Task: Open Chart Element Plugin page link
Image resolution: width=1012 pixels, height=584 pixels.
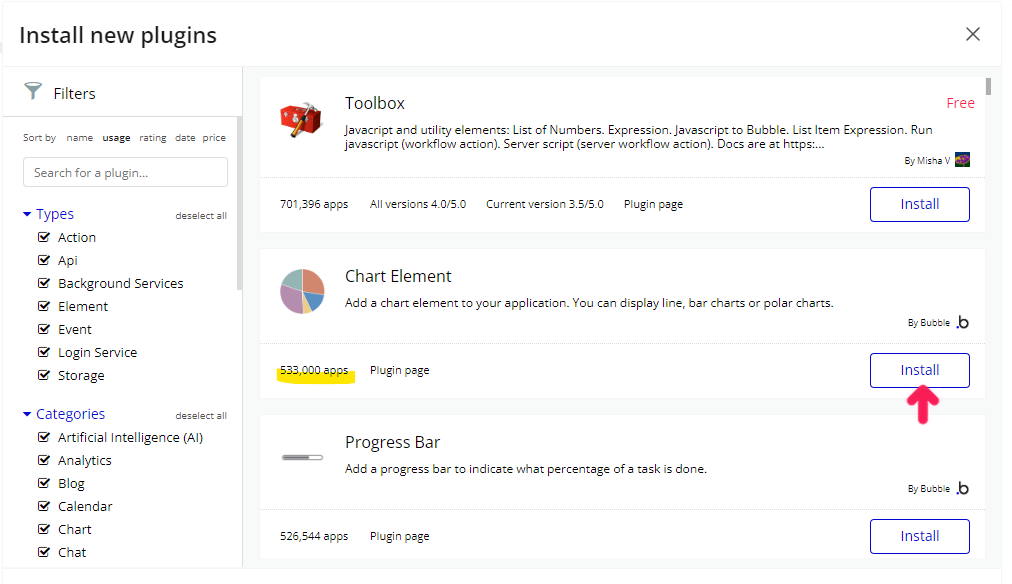Action: pos(400,370)
